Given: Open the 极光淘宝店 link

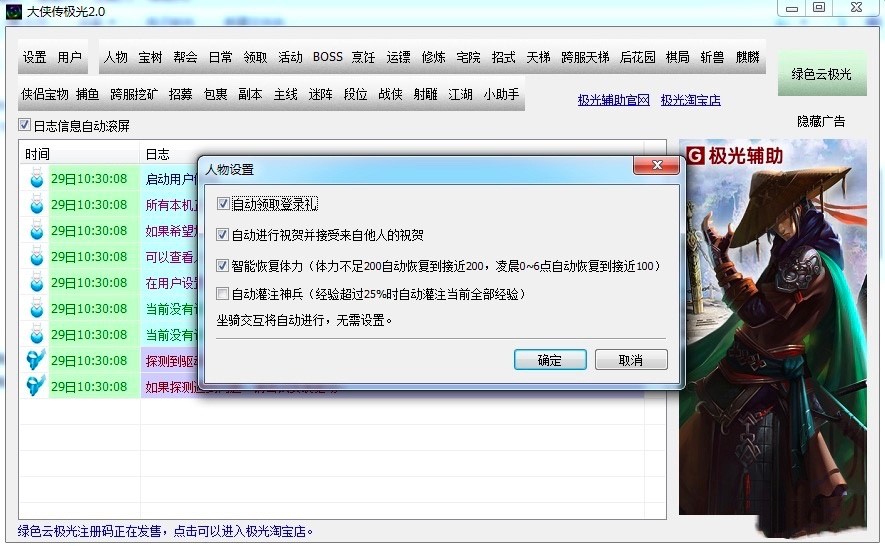Looking at the screenshot, I should [x=691, y=101].
